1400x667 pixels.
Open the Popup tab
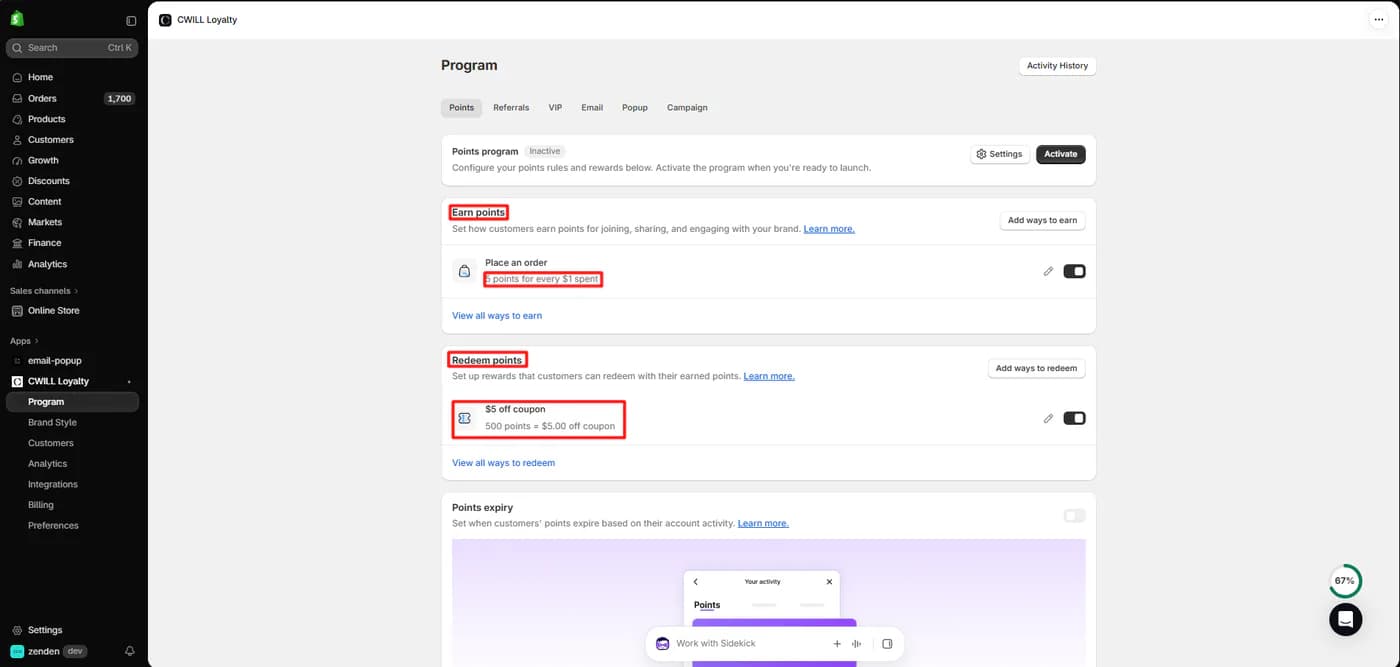click(x=635, y=108)
